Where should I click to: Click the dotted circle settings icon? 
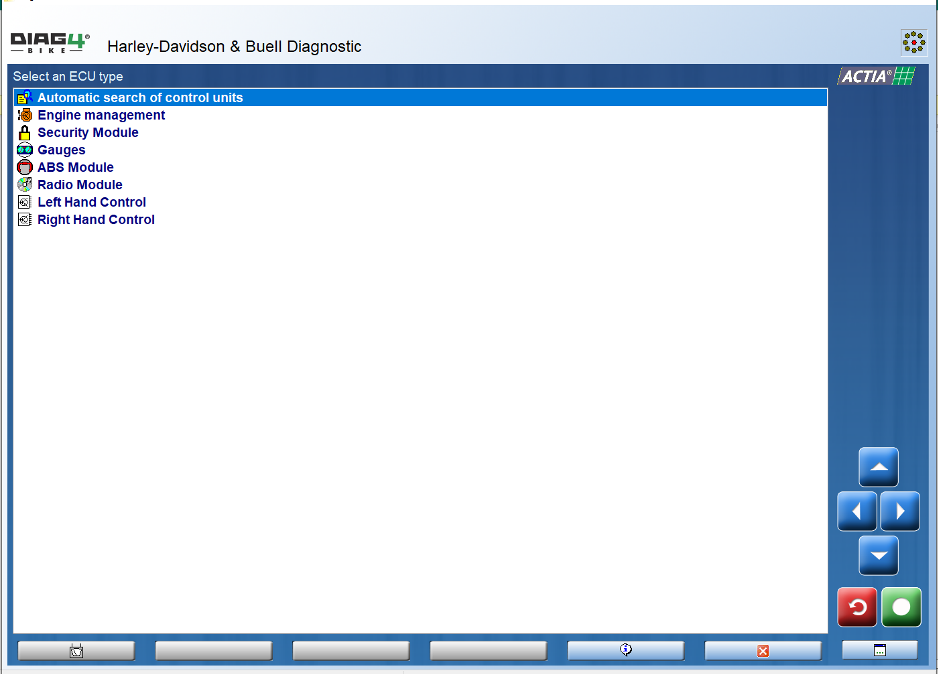[914, 42]
